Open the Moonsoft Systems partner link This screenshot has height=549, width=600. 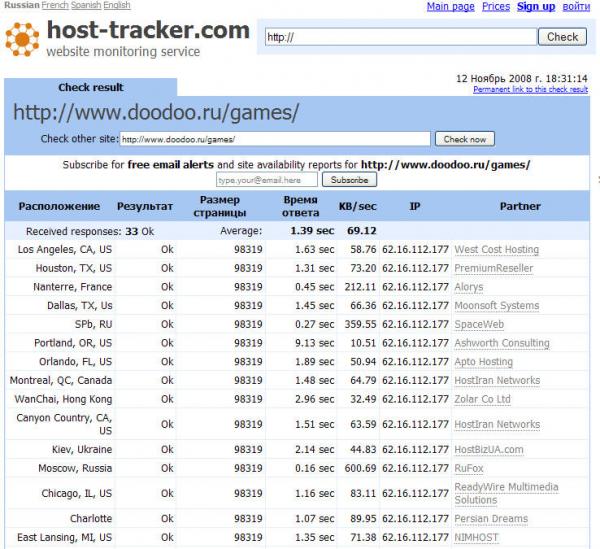click(x=496, y=306)
